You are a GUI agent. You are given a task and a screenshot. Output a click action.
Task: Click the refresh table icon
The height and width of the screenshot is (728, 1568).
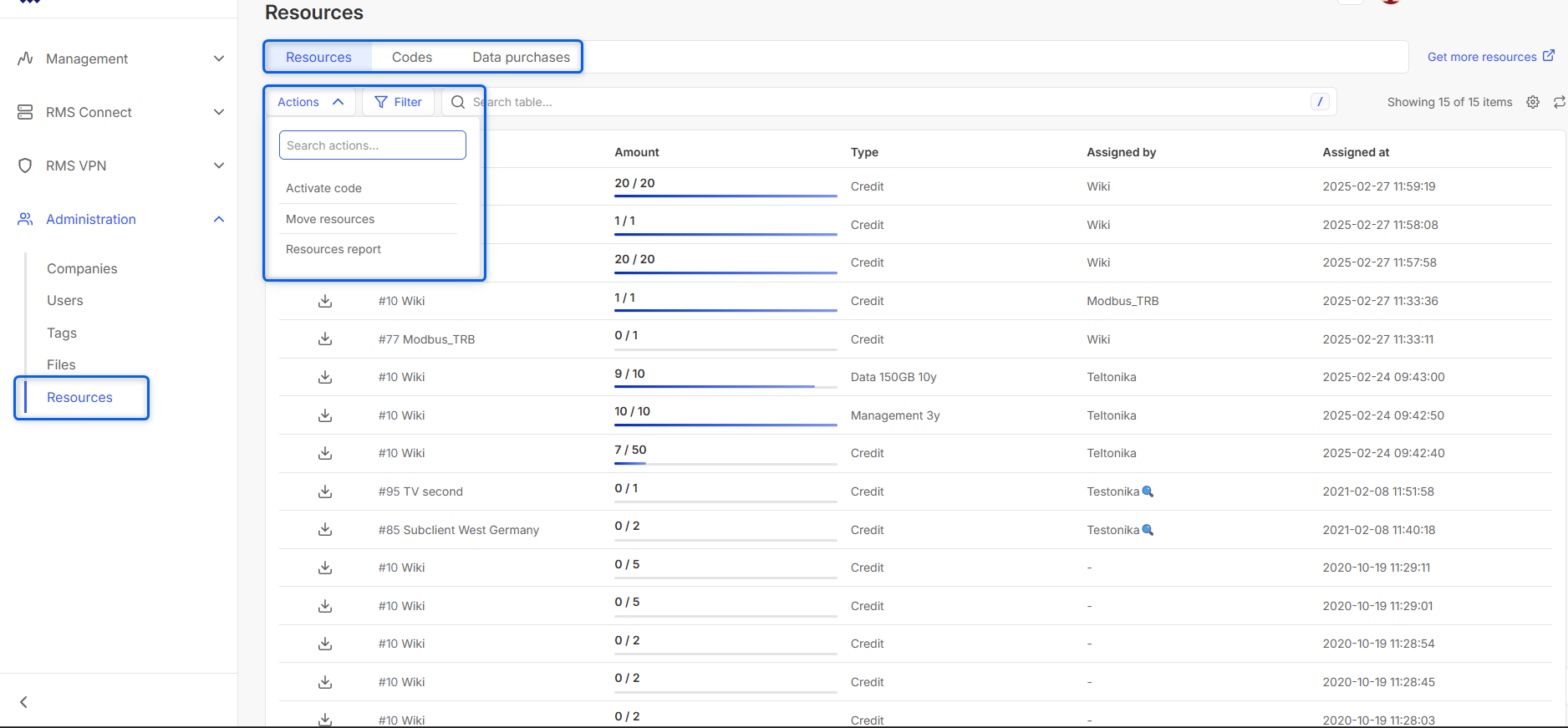point(1559,102)
